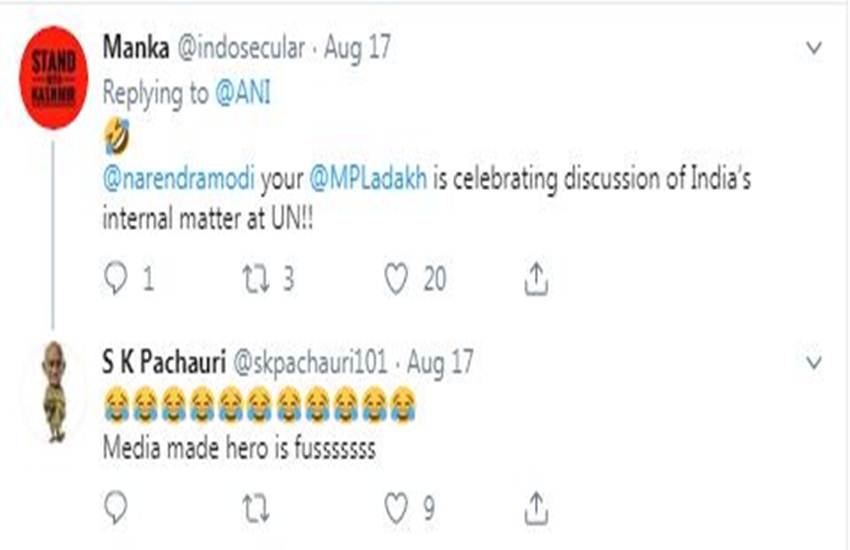Share S K Pachauri's tweet
The image size is (850, 550).
(536, 509)
